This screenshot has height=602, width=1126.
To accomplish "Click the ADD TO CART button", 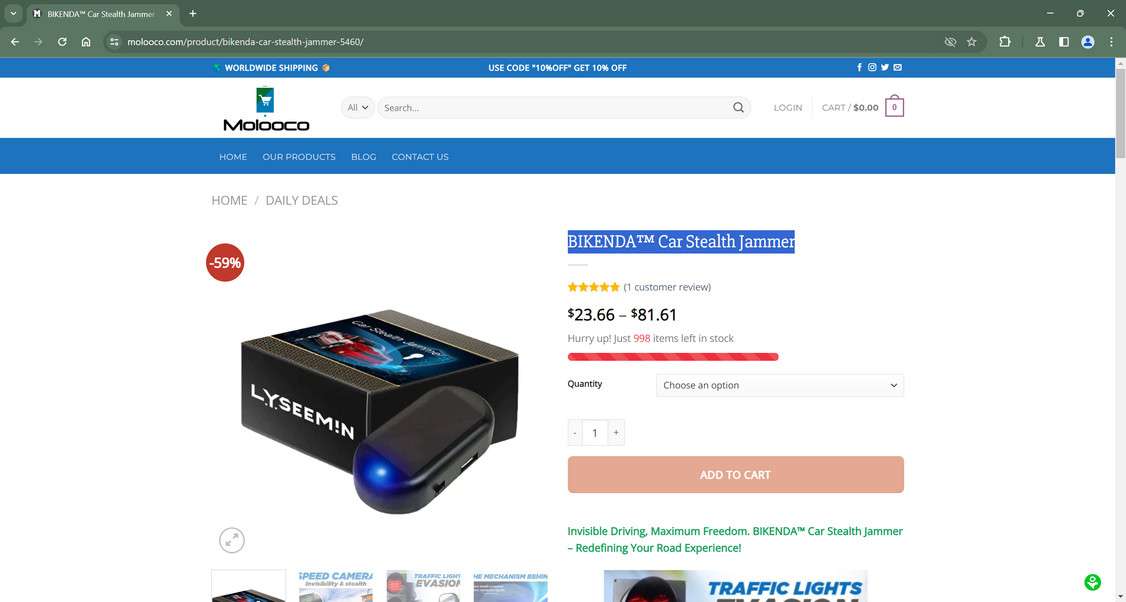I will (x=735, y=475).
